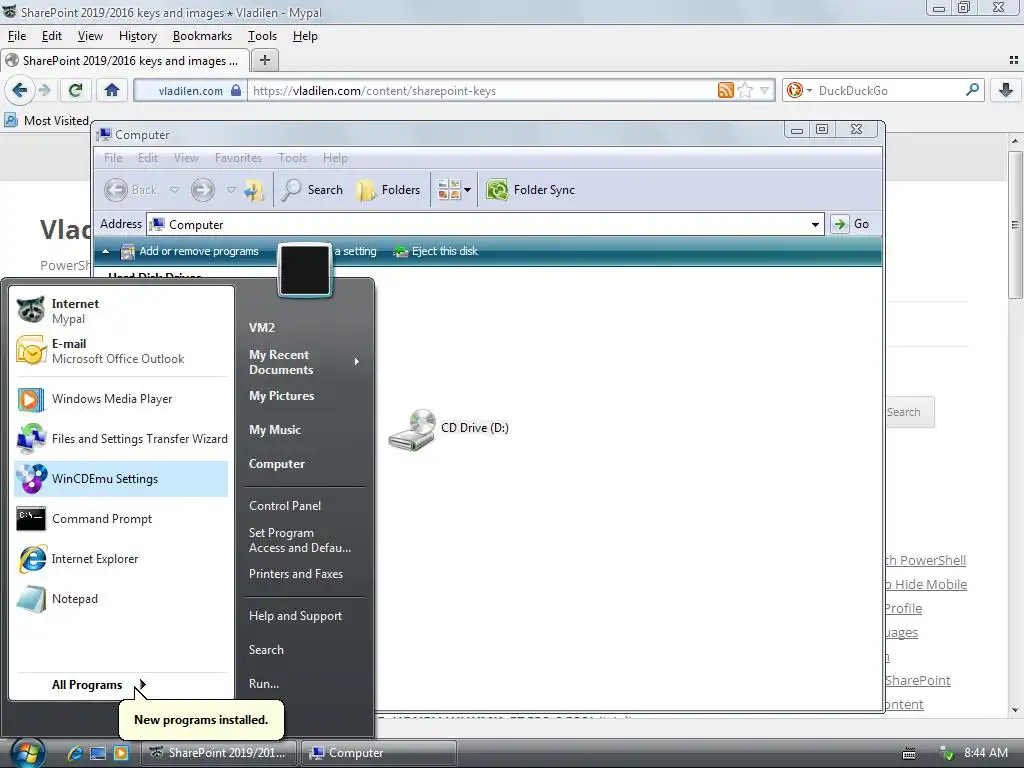Start Files and Settings Transfer Wizard
The width and height of the screenshot is (1024, 768).
(x=121, y=439)
